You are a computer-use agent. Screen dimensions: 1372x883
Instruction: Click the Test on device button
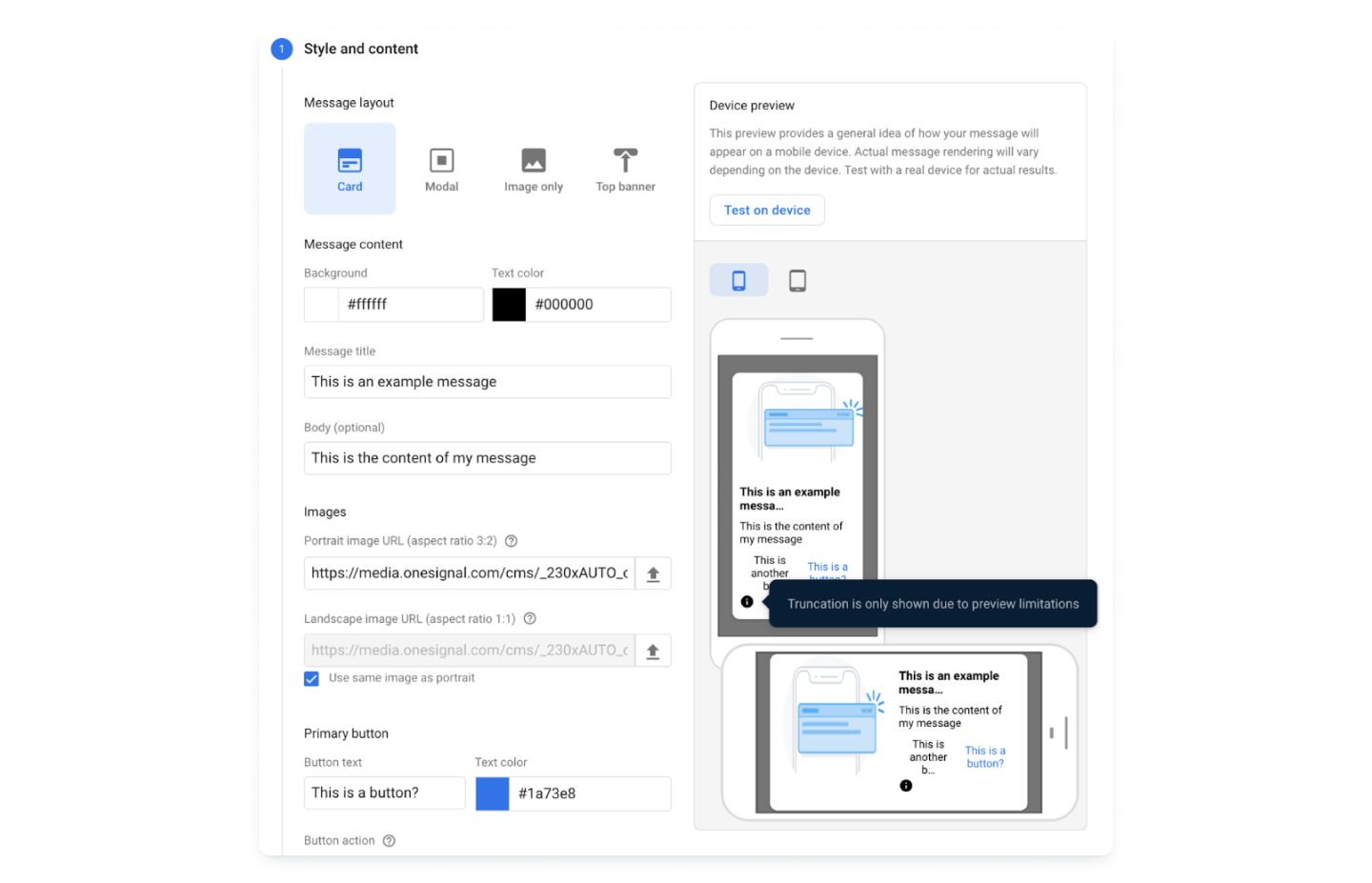tap(766, 210)
